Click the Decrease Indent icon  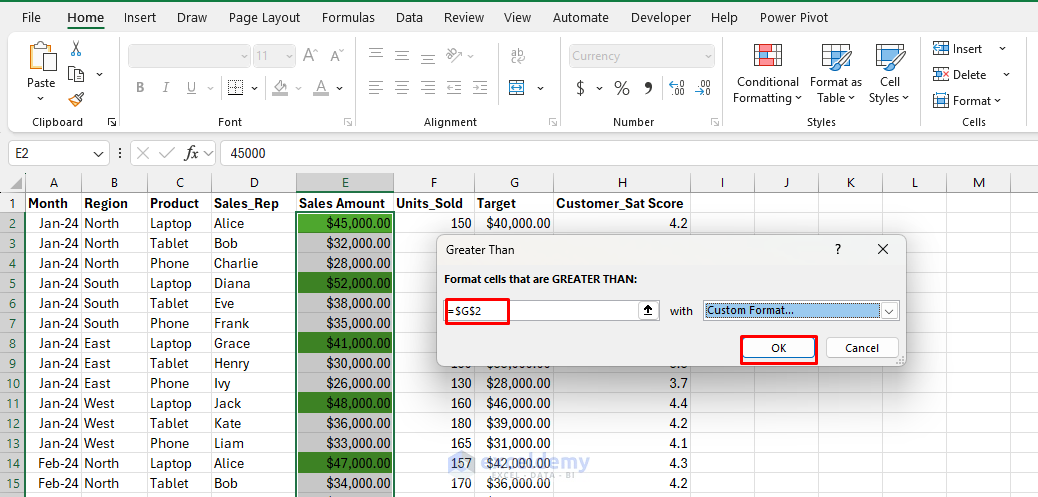coord(454,87)
